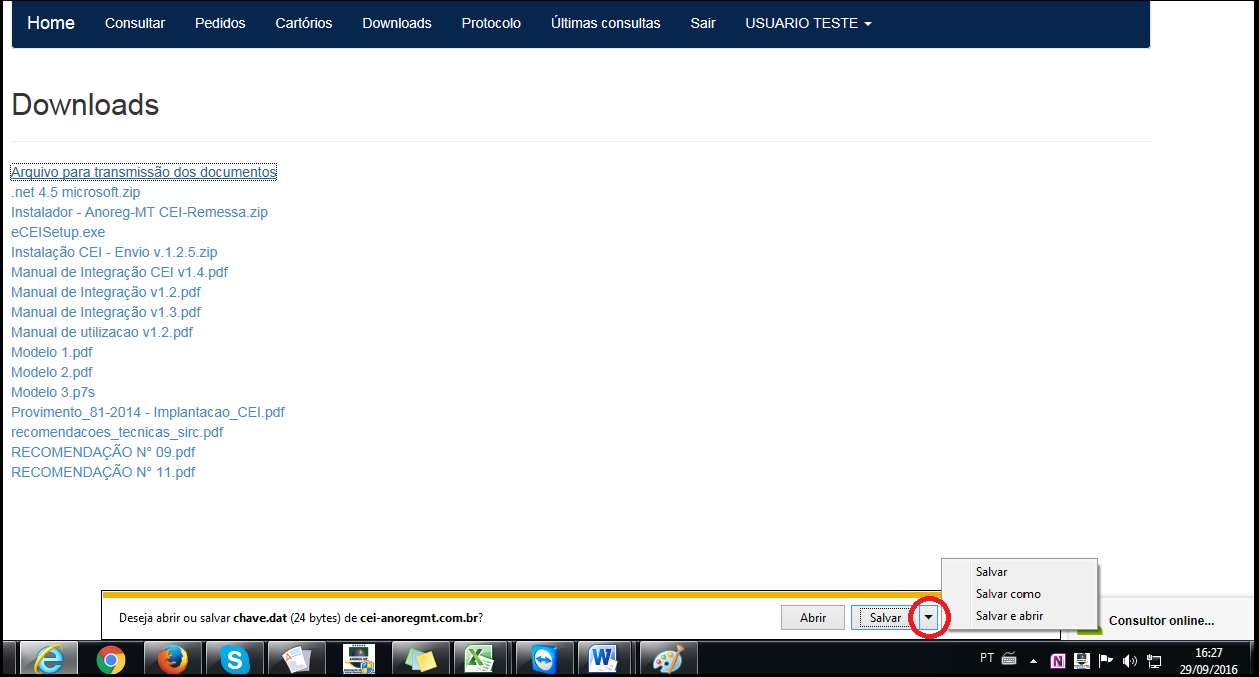
Task: Open Sticky Notes from the taskbar
Action: 420,659
